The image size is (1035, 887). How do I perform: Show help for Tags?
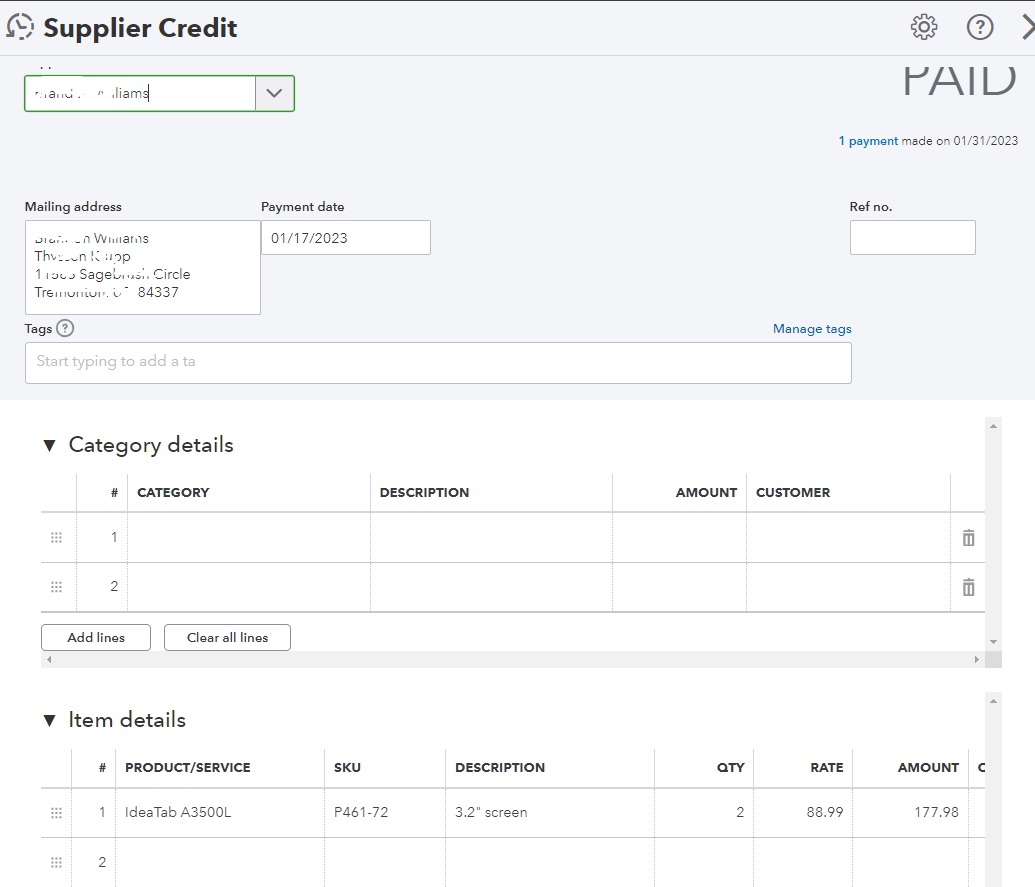coord(65,328)
